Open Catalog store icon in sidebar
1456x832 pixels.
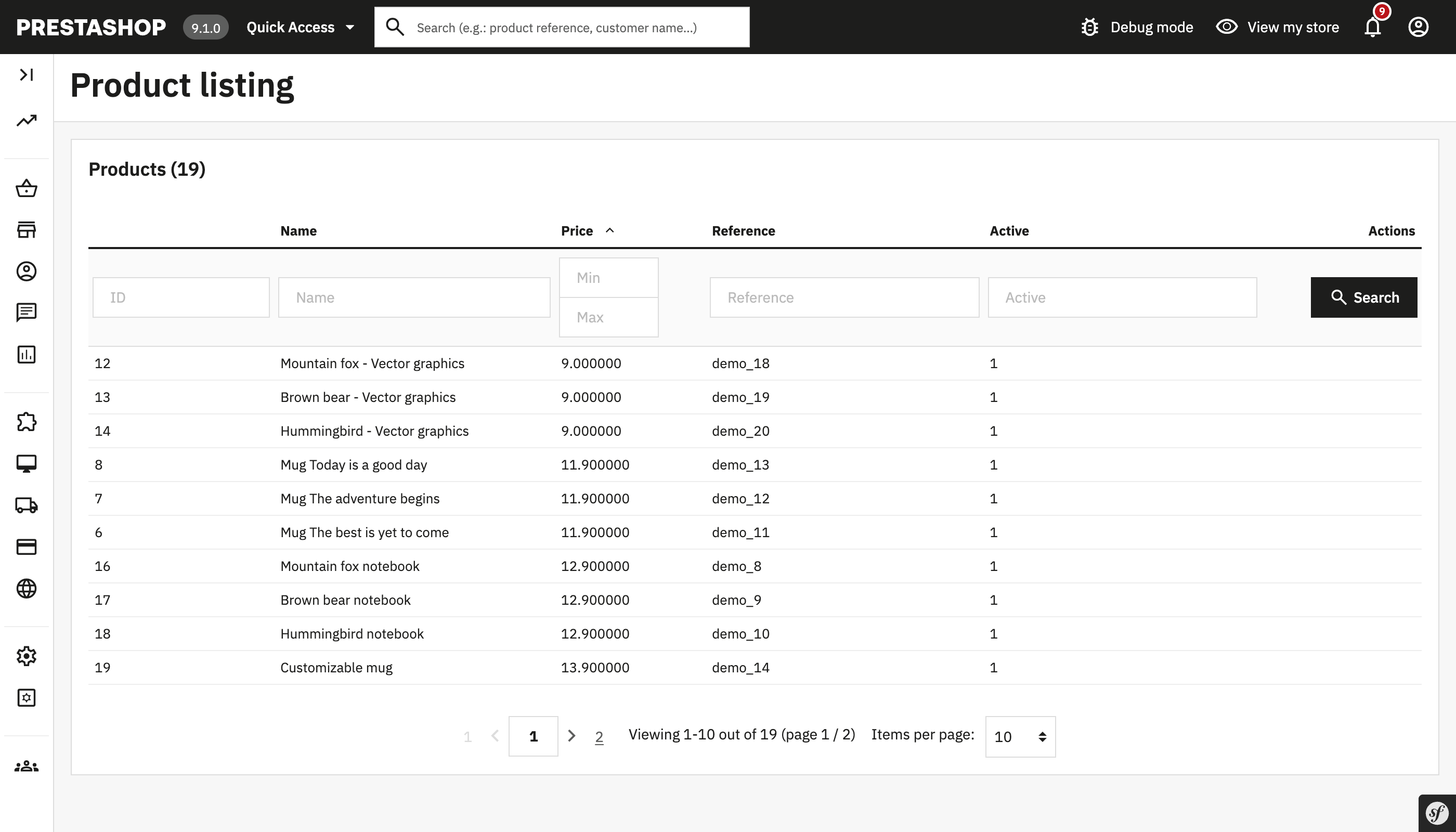click(27, 230)
